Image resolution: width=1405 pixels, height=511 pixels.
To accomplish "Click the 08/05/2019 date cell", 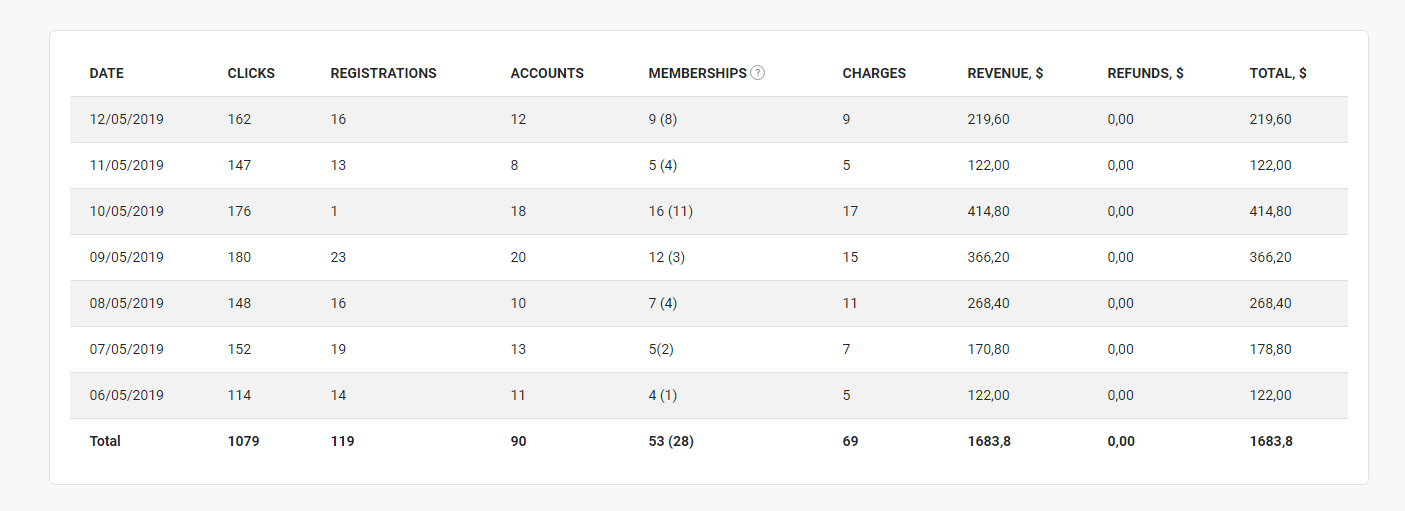I will (x=127, y=303).
